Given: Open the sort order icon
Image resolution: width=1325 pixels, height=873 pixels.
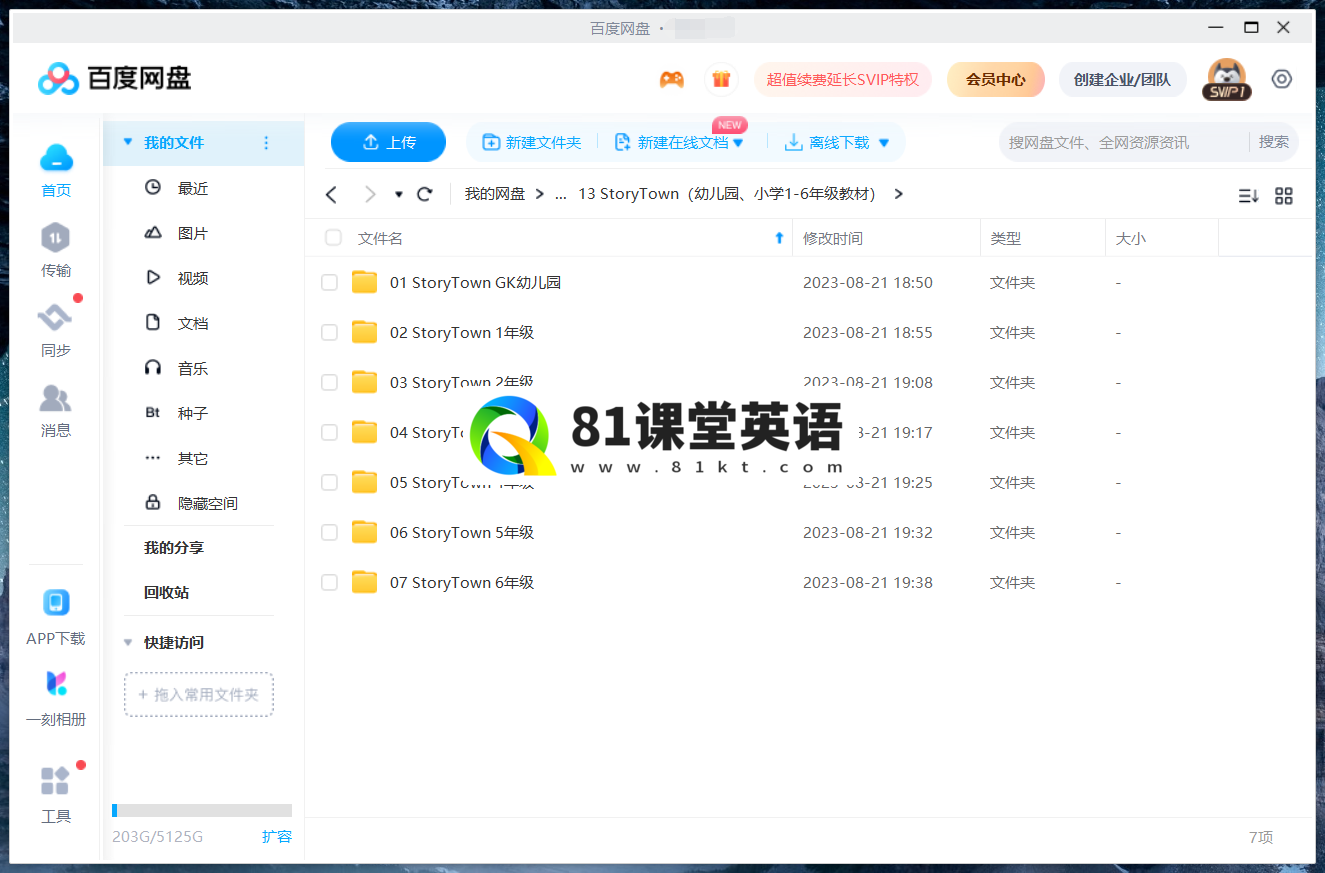Looking at the screenshot, I should (x=1248, y=196).
